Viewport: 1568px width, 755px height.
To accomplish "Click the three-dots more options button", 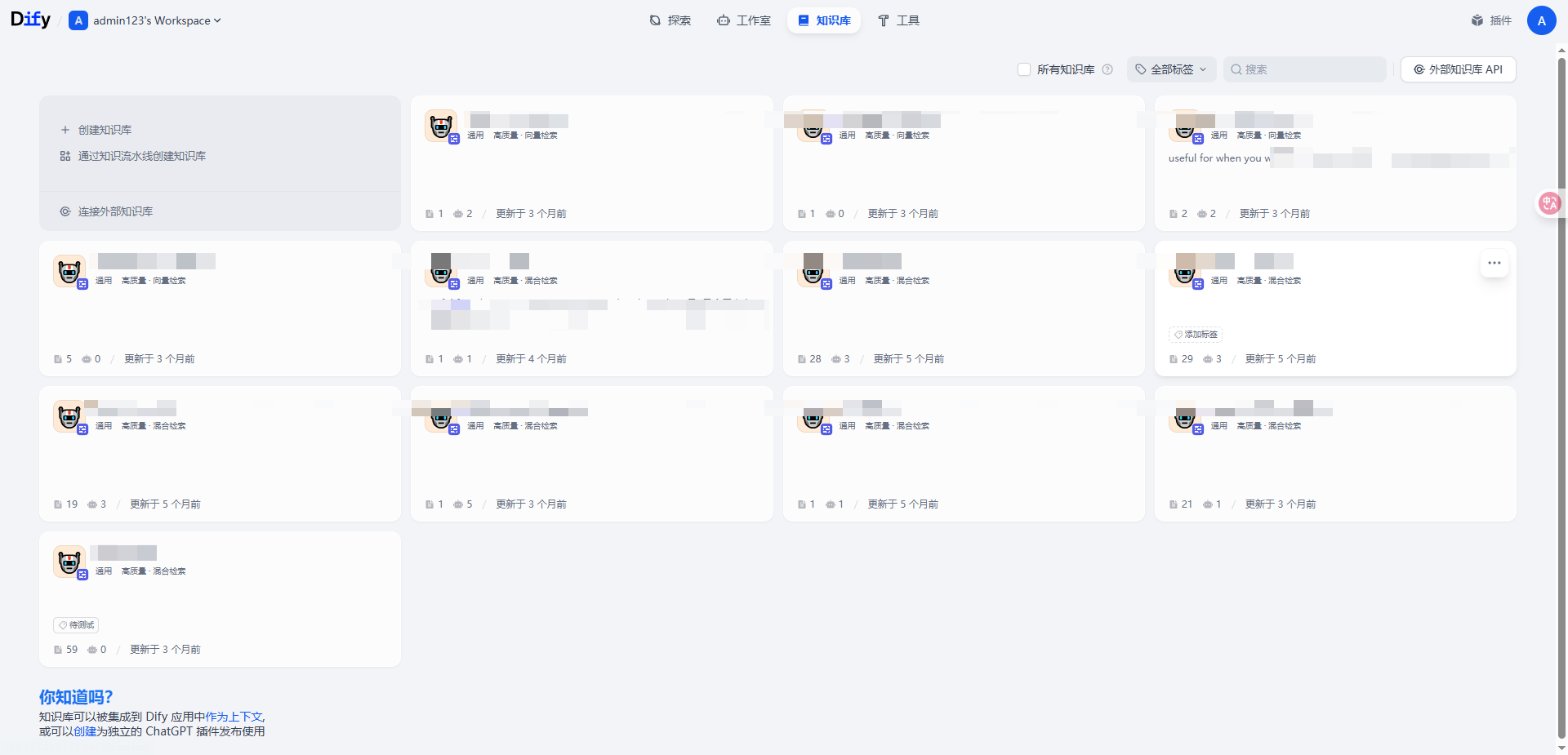I will (x=1494, y=263).
